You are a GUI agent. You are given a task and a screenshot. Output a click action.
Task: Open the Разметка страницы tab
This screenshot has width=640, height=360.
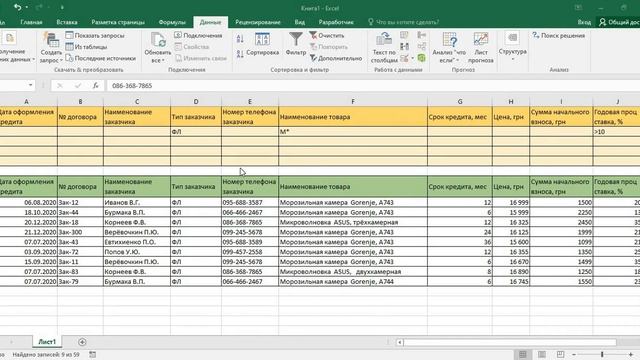point(118,22)
